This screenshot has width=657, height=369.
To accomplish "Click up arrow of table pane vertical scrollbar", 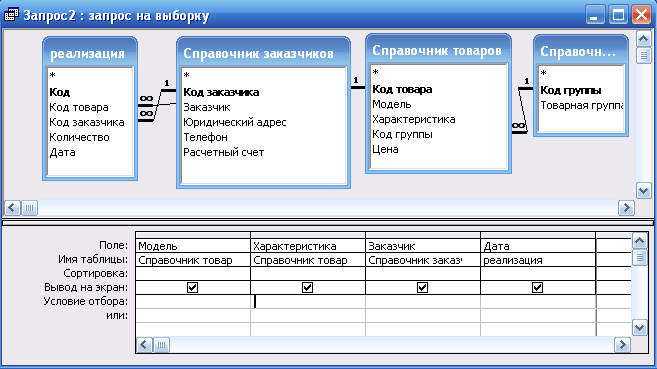I will pyautogui.click(x=644, y=39).
